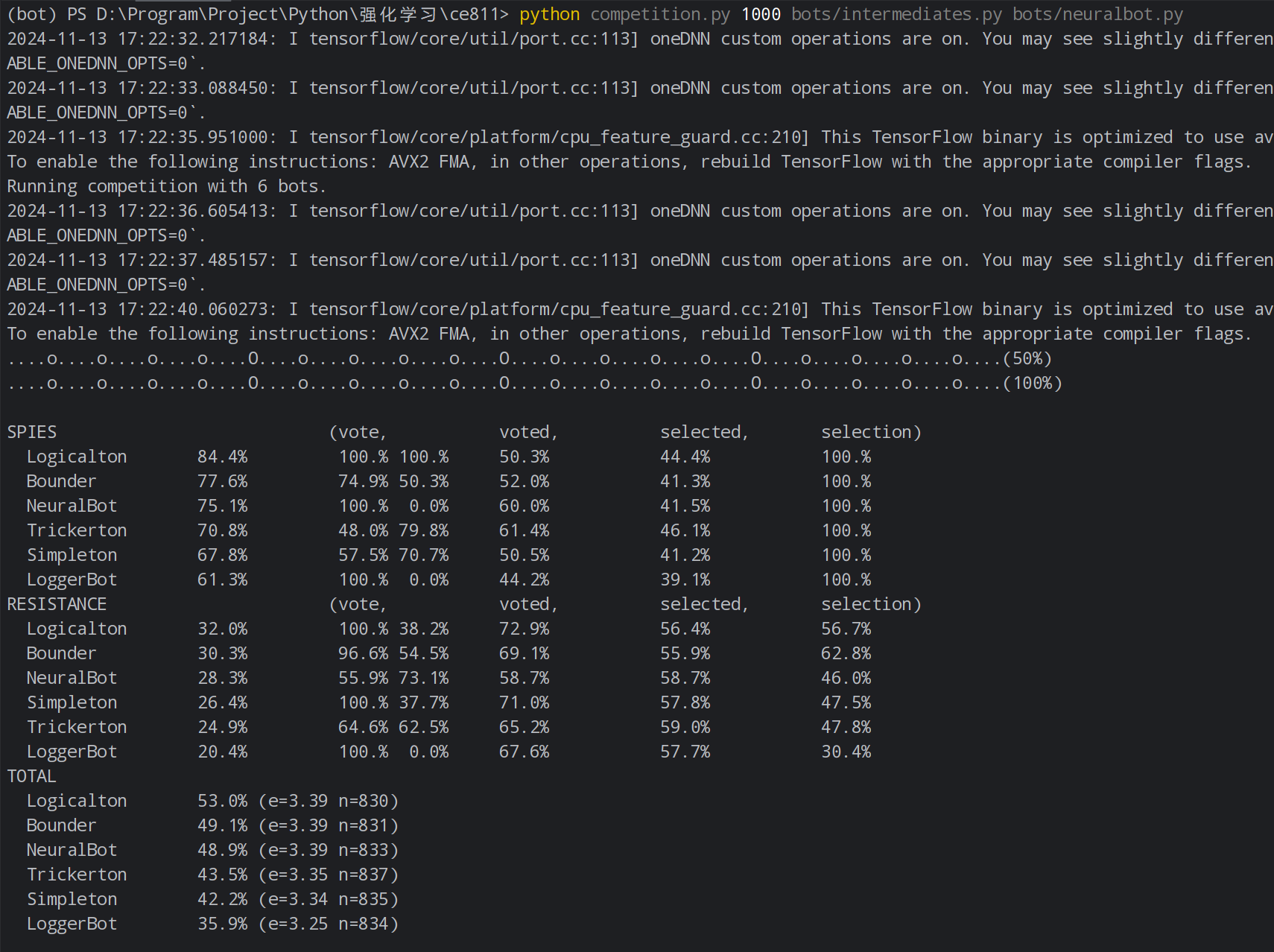Click vote value '73.1%' in NeuralBot's resistance row
This screenshot has height=952, width=1274.
[424, 678]
